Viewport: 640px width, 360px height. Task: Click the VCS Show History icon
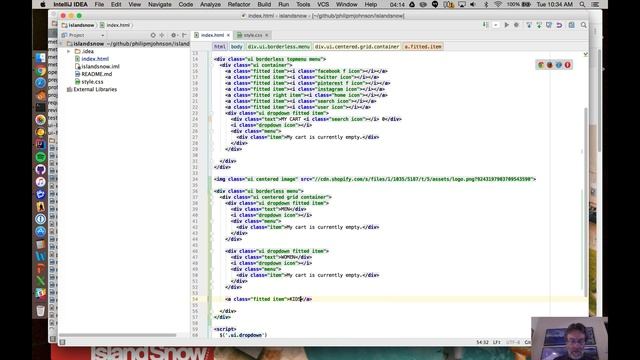tap(549, 25)
